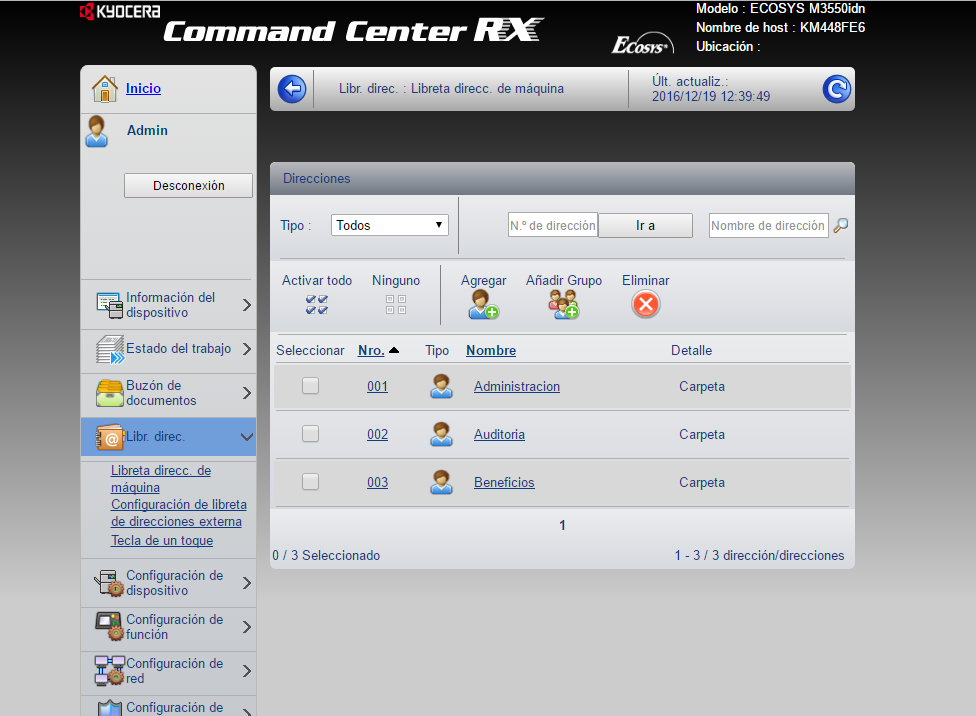Click the Ninguno deselect-all icon

click(x=396, y=304)
